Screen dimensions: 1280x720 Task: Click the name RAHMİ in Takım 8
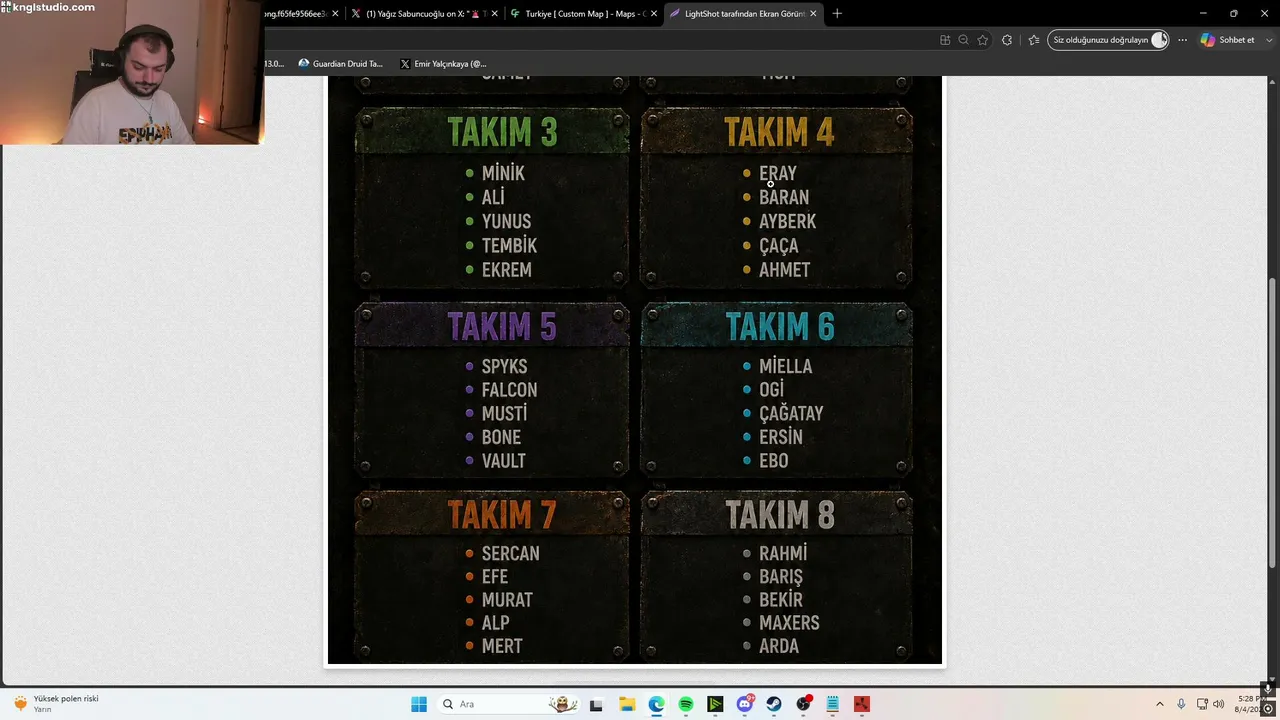pos(783,553)
